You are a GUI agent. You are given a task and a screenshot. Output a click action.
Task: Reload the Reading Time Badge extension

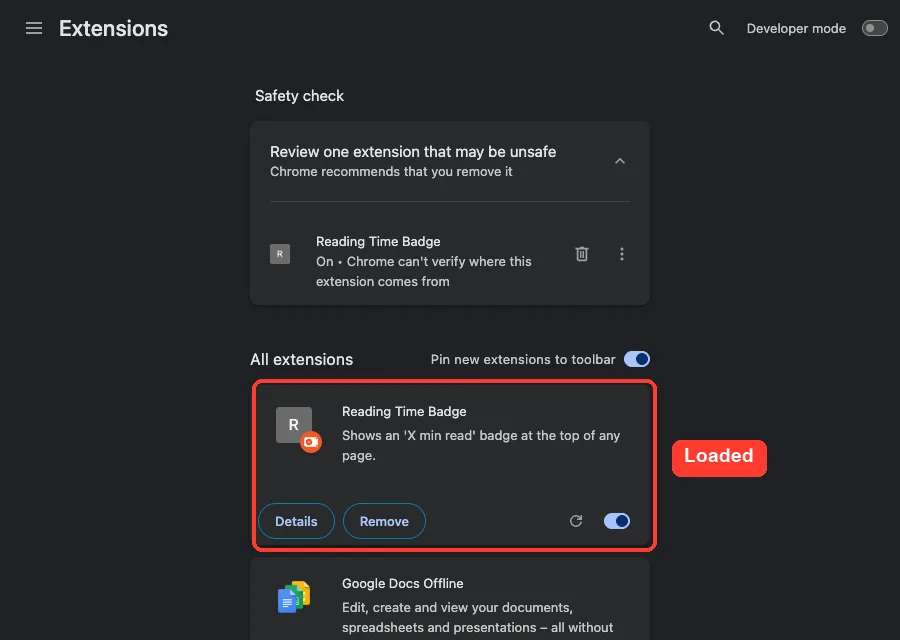[x=576, y=521]
